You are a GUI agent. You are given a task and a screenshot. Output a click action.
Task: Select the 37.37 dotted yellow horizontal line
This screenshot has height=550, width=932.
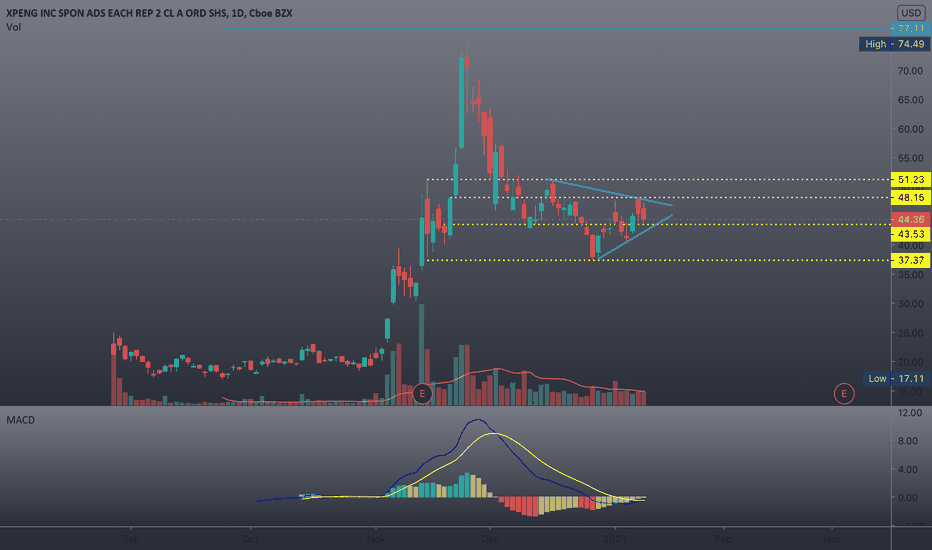tap(659, 260)
